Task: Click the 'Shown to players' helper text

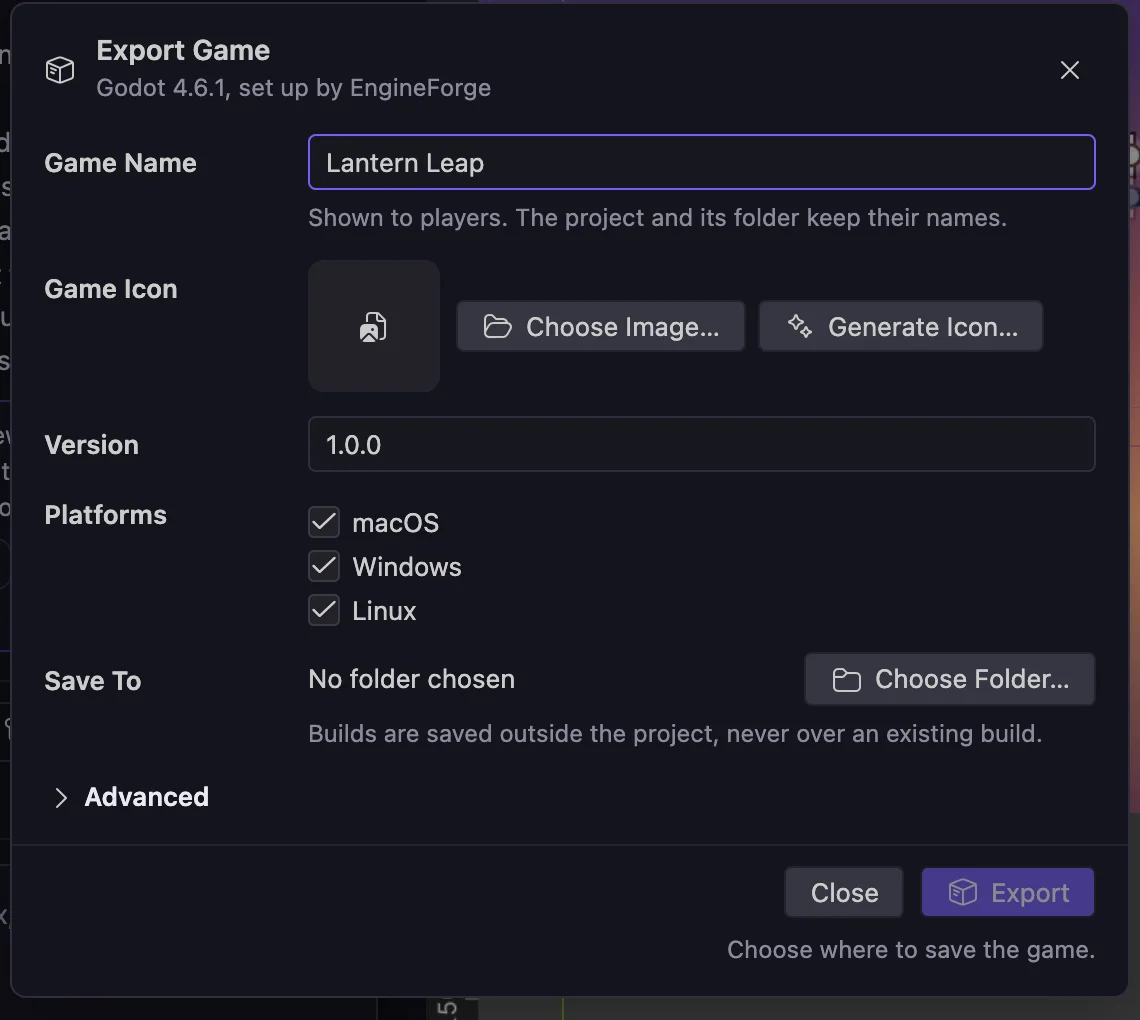Action: [657, 217]
